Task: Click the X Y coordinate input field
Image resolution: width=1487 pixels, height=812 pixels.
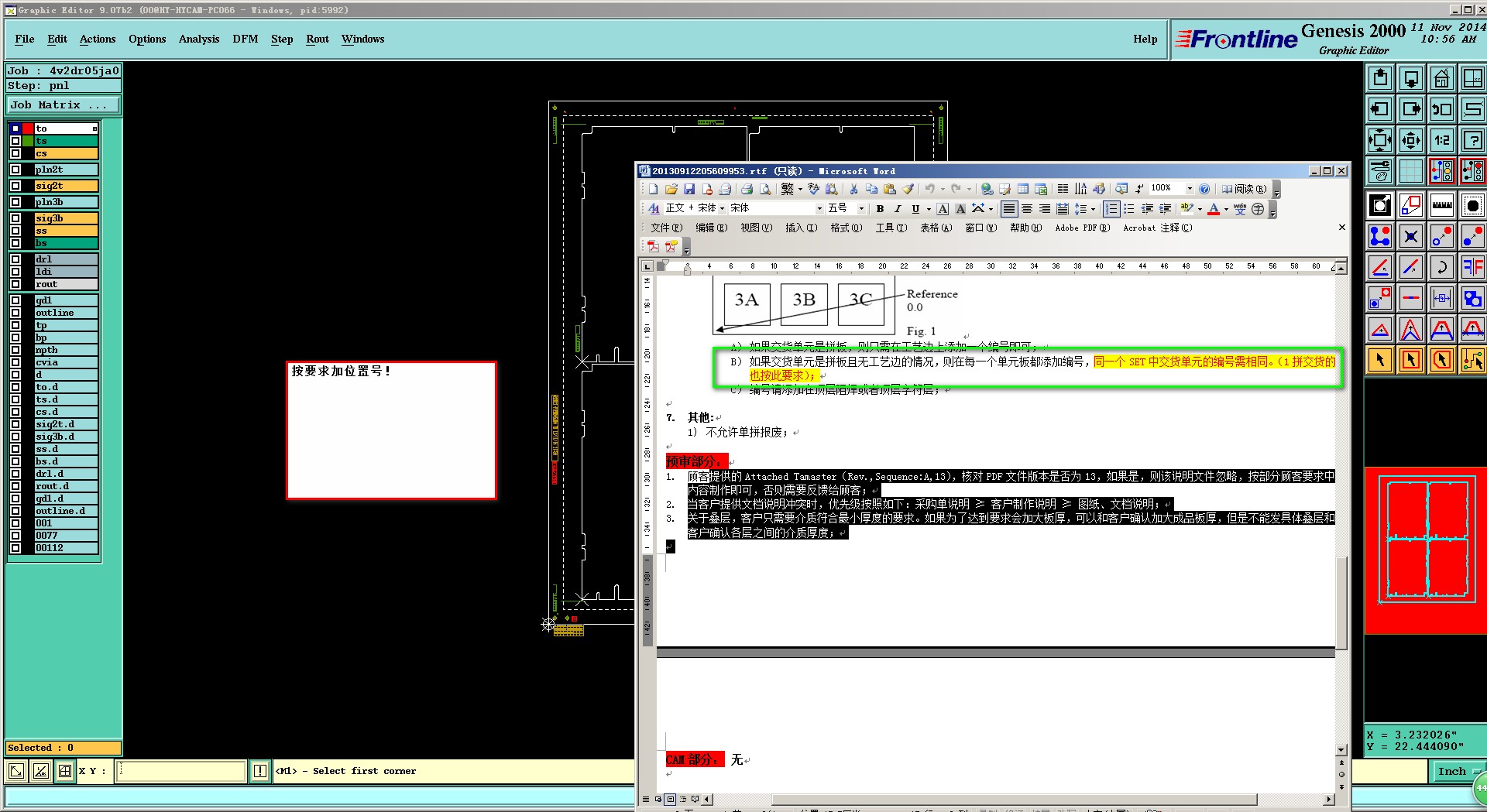Action: (x=181, y=771)
